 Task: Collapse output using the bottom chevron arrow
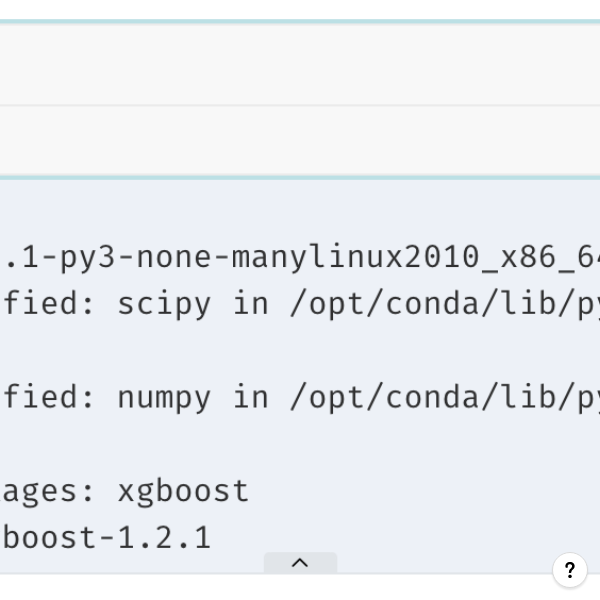(x=300, y=562)
